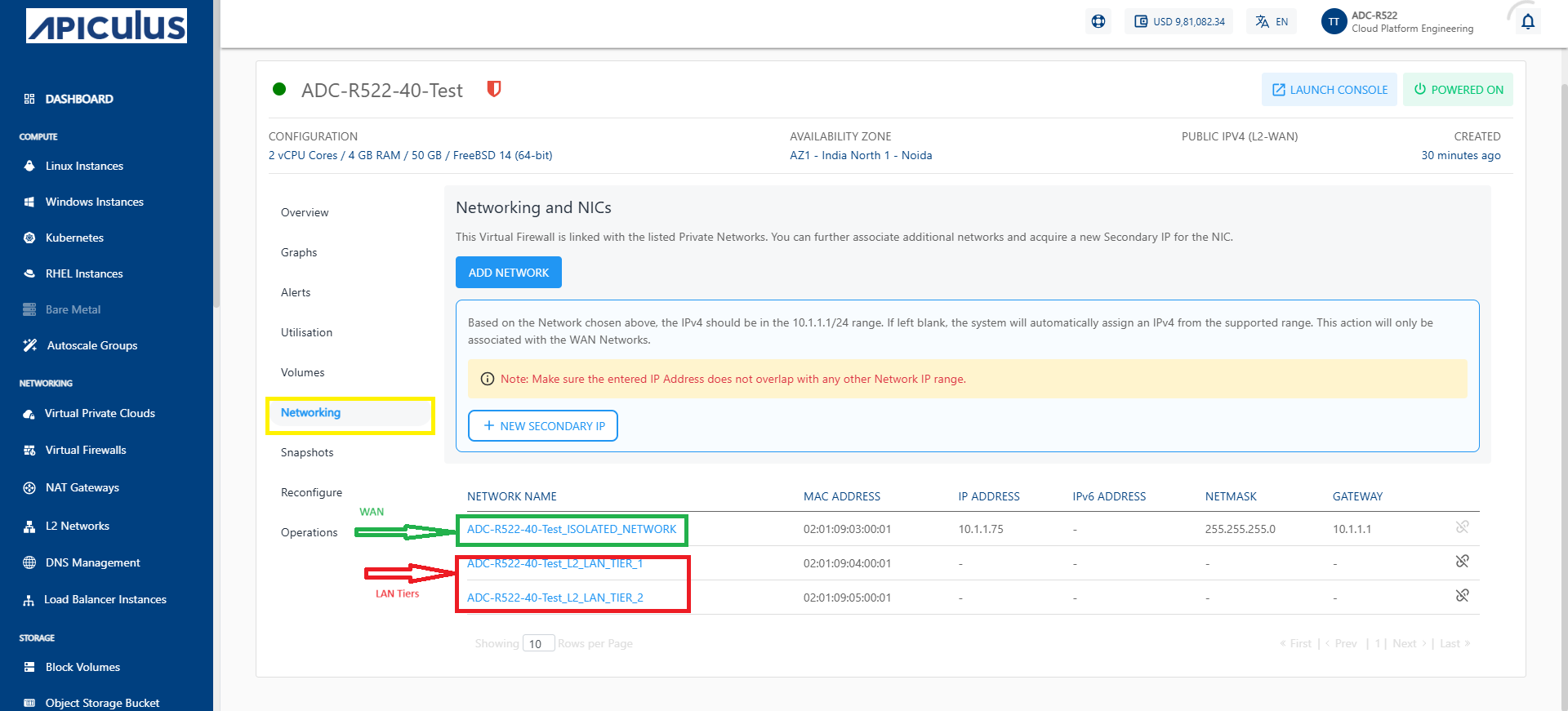The image size is (1568, 711).
Task: Select the Networking tab
Action: (310, 412)
